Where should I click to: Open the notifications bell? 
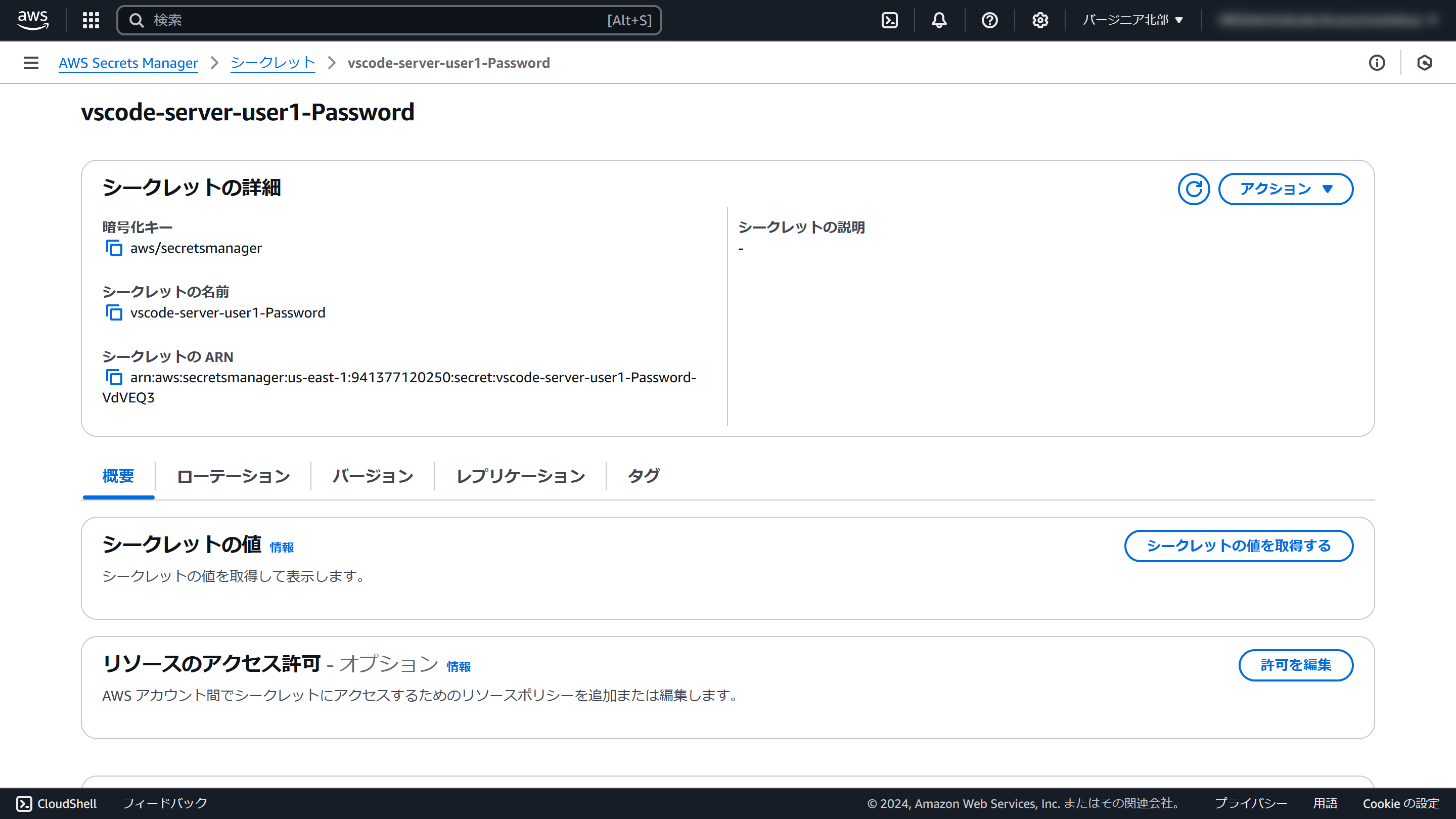tap(939, 20)
